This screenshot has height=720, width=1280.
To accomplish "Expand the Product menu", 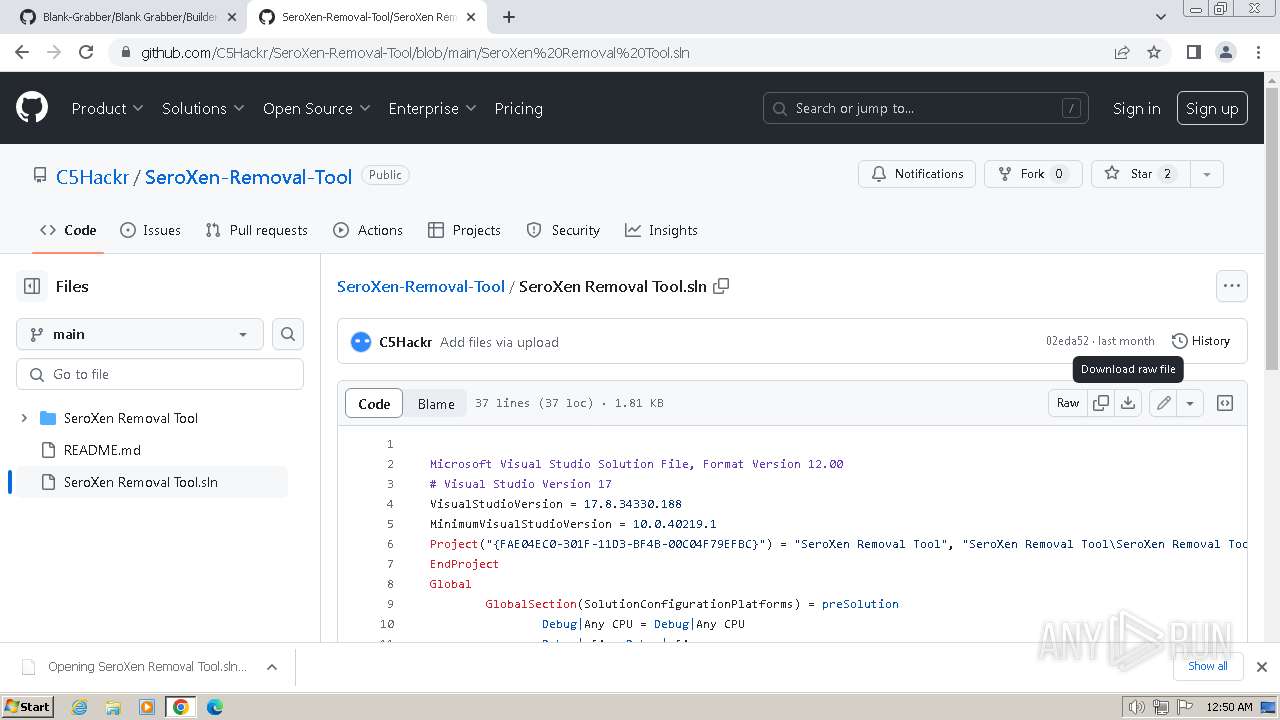I will (x=108, y=108).
